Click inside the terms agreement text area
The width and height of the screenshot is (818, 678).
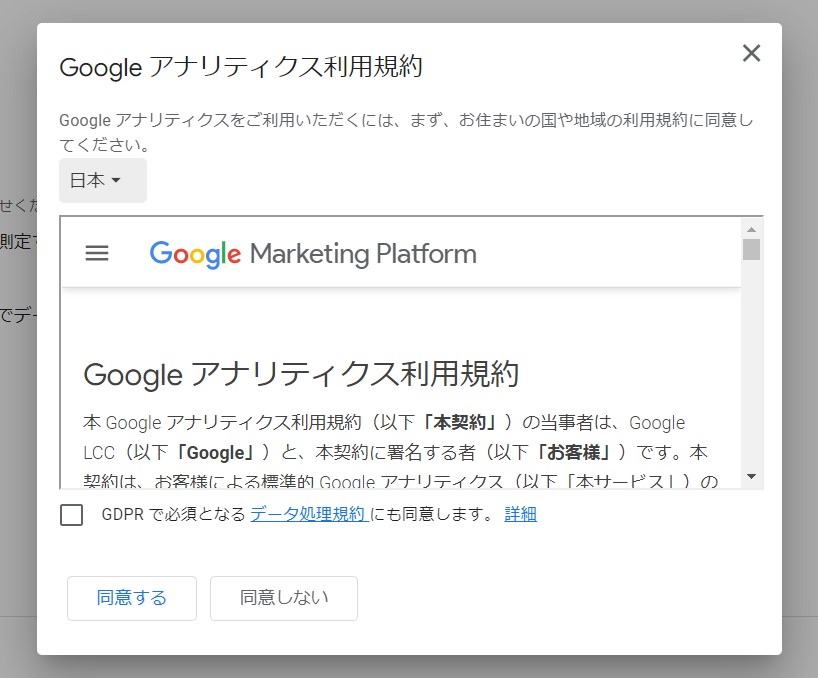400,430
